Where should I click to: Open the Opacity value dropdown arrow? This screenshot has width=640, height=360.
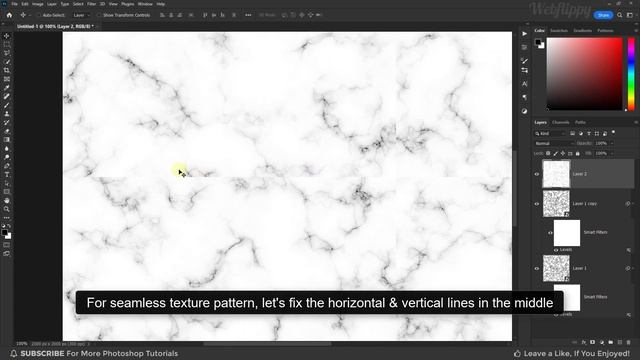click(612, 143)
